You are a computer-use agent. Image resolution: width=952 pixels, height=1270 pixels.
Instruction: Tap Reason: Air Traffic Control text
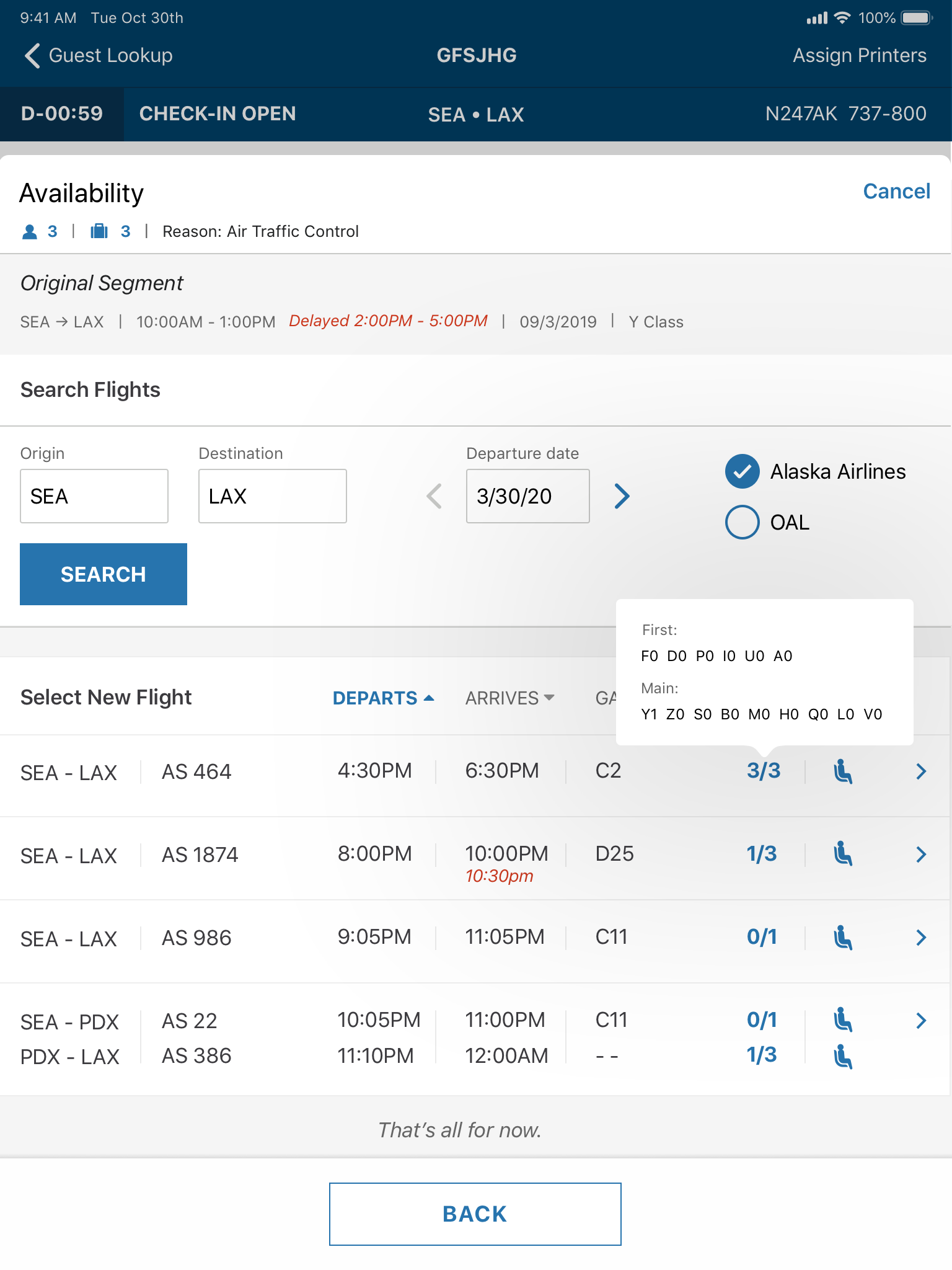(x=260, y=232)
